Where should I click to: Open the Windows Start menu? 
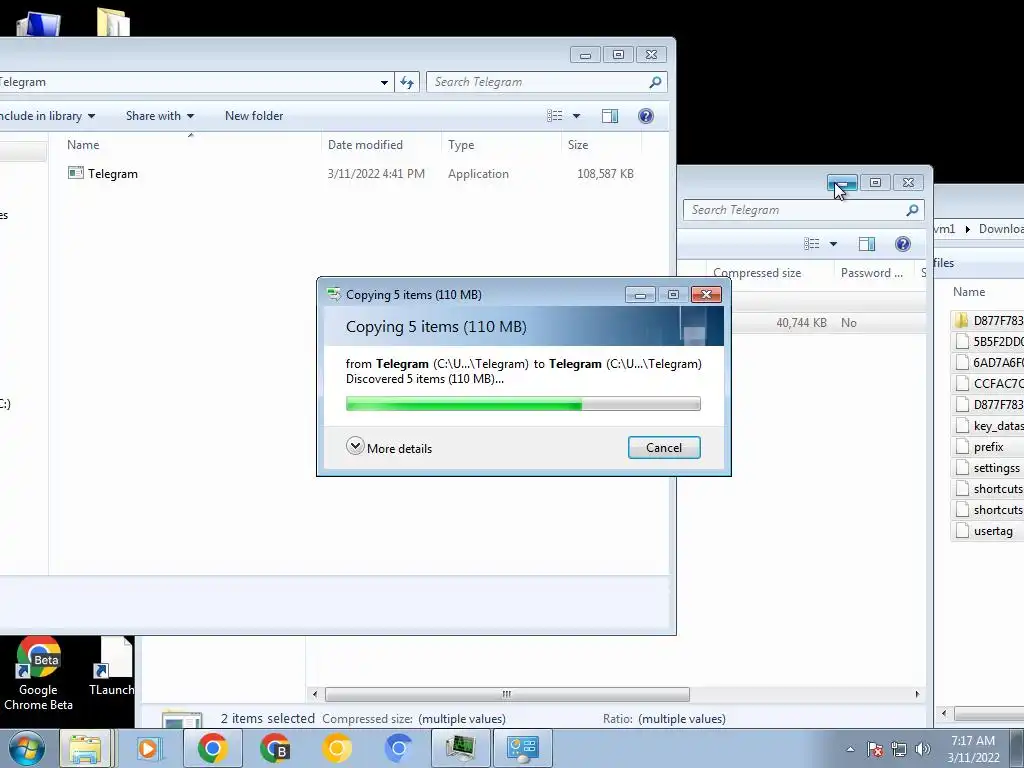[26, 748]
